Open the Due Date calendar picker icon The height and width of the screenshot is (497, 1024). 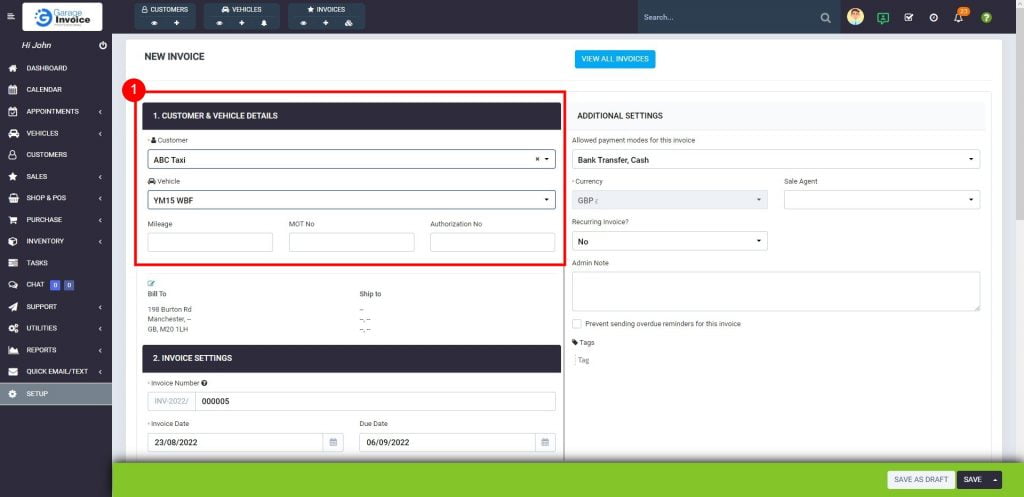(x=545, y=442)
